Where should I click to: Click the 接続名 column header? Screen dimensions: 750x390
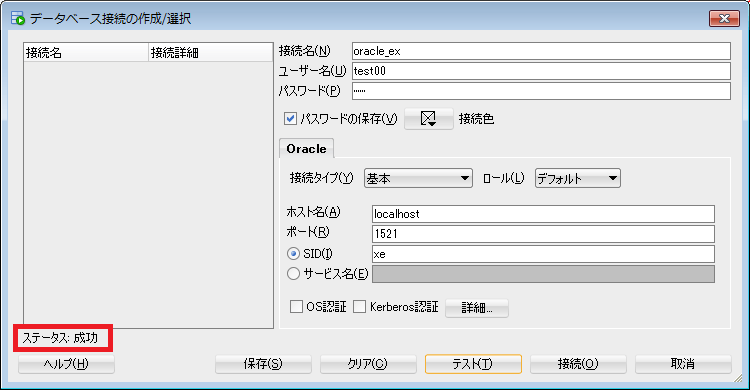[86, 53]
